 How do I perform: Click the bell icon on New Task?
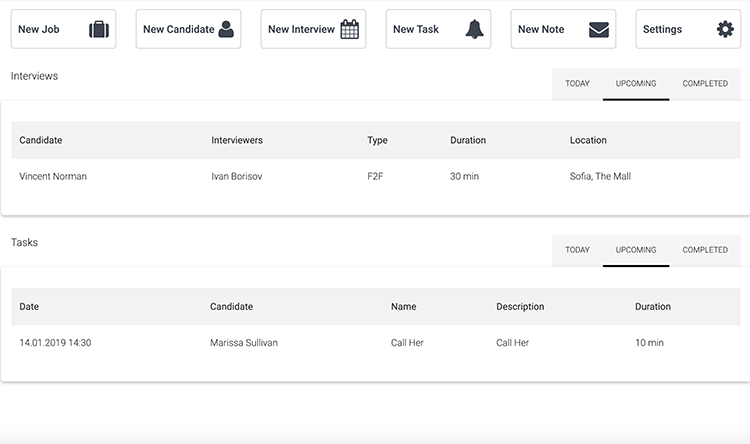coord(474,29)
